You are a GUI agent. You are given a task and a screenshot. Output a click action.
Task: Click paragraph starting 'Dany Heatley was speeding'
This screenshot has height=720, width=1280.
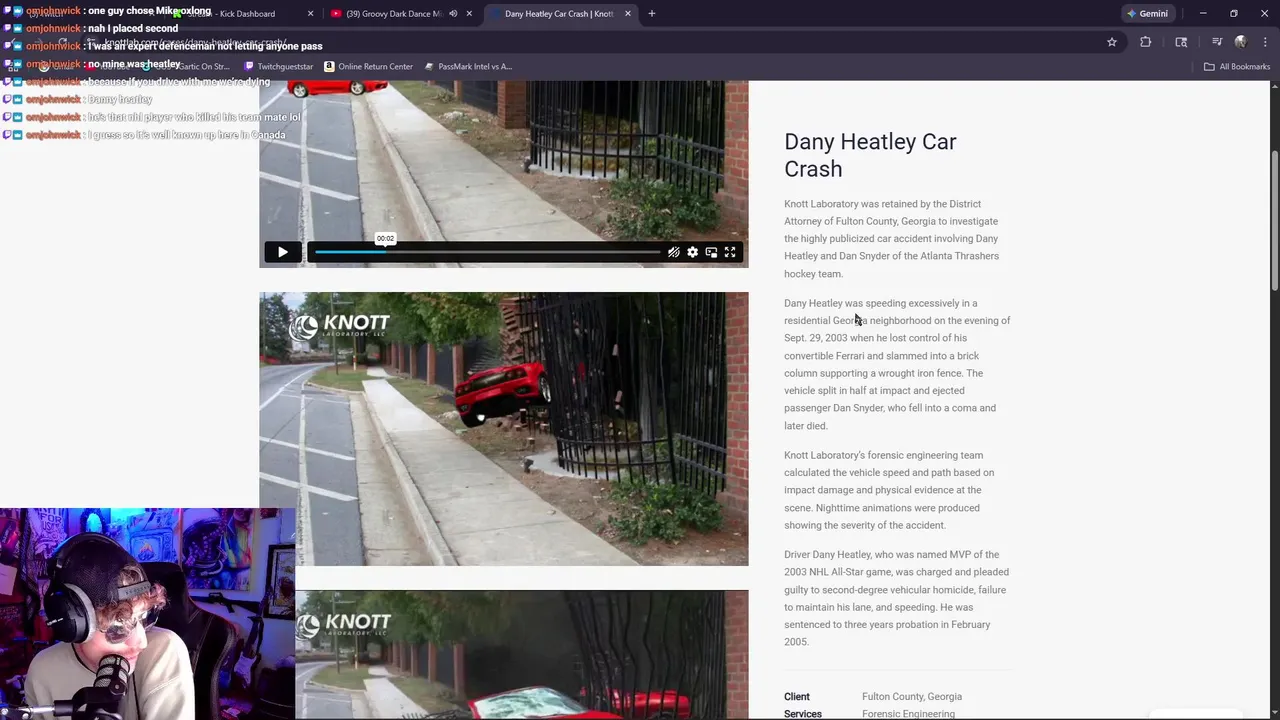(897, 364)
